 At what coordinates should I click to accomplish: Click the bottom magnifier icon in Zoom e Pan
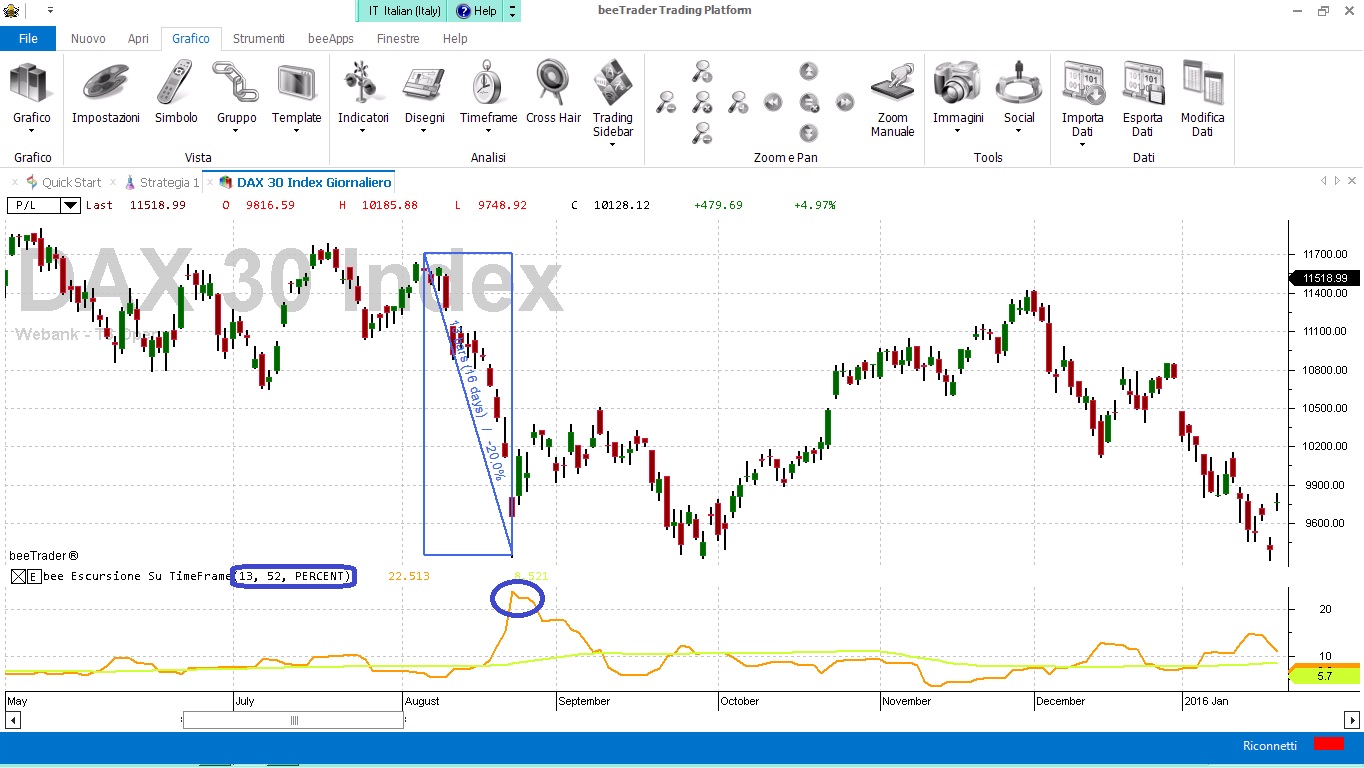(702, 133)
